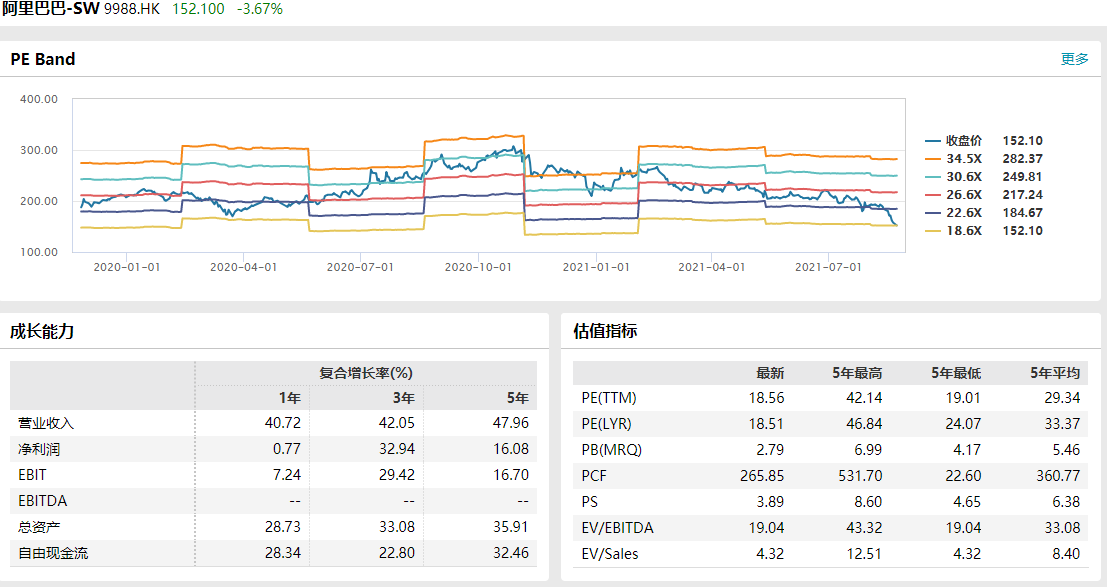Select the PE(TTM) row label
The width and height of the screenshot is (1107, 587).
(x=609, y=398)
